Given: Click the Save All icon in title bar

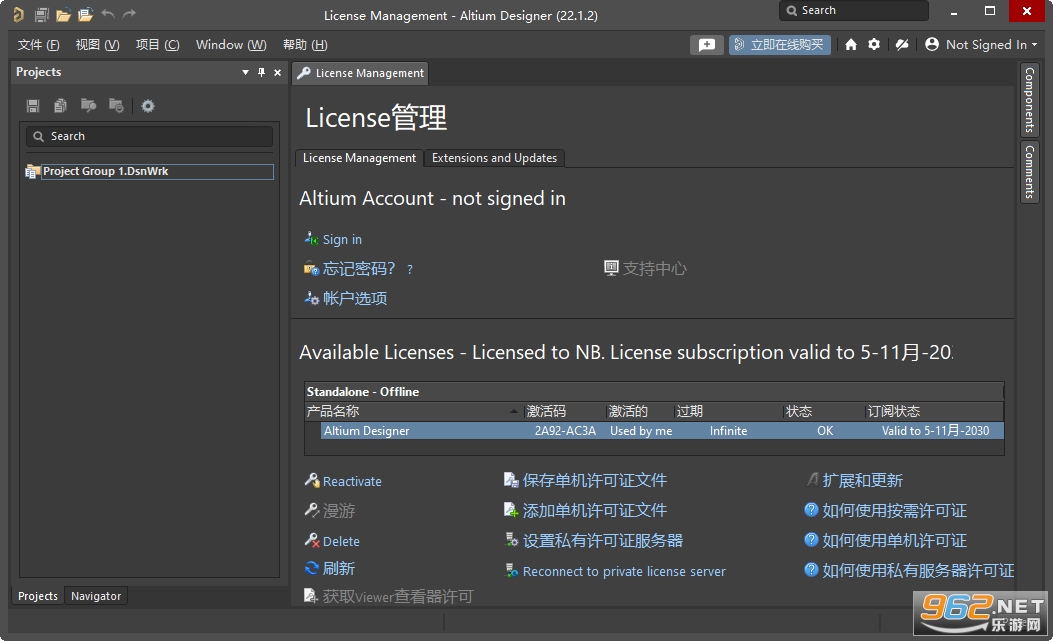Looking at the screenshot, I should pyautogui.click(x=42, y=14).
